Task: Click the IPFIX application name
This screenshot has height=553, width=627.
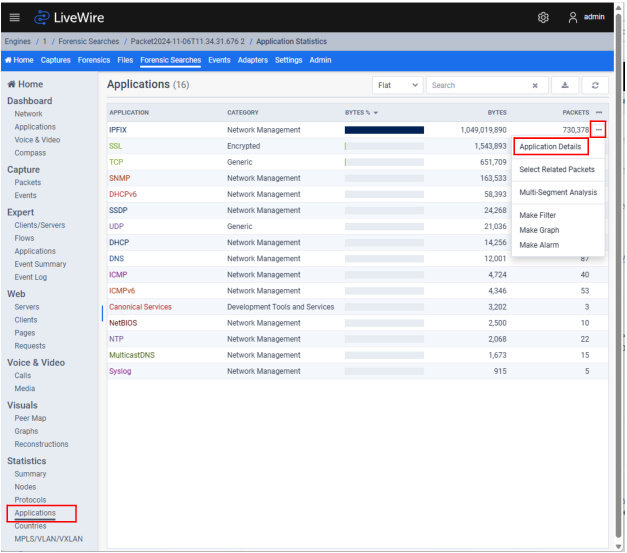Action: [118, 130]
